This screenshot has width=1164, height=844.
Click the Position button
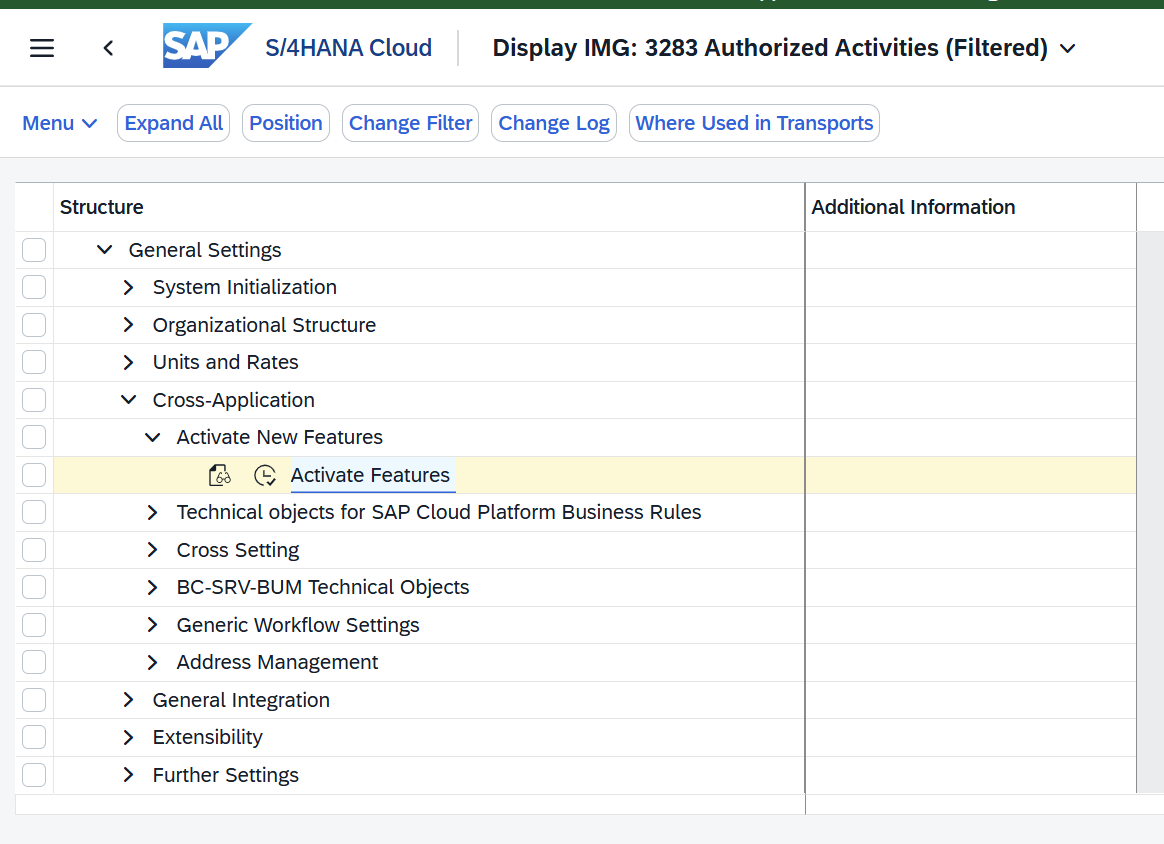[286, 123]
